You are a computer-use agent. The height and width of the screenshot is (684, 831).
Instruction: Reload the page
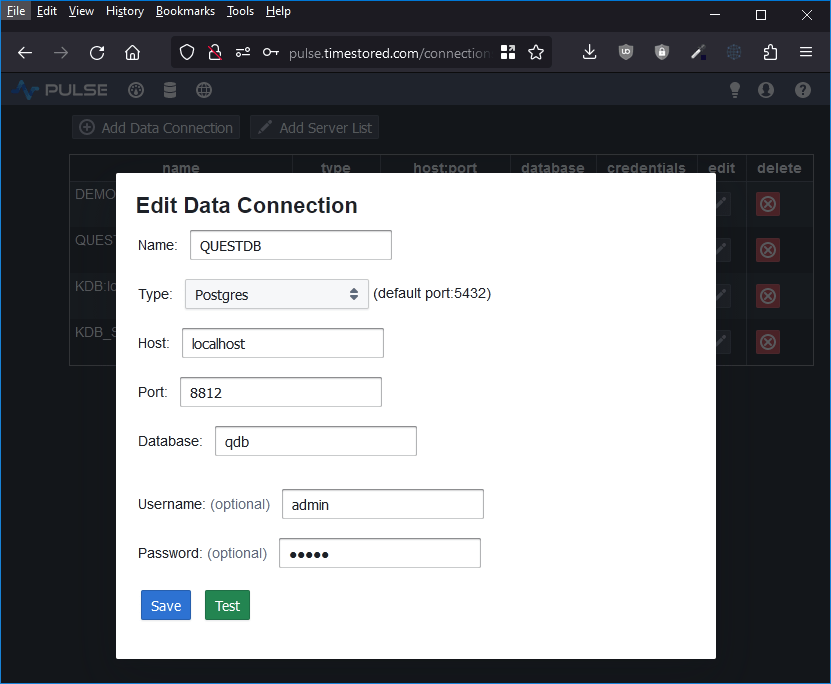(97, 53)
